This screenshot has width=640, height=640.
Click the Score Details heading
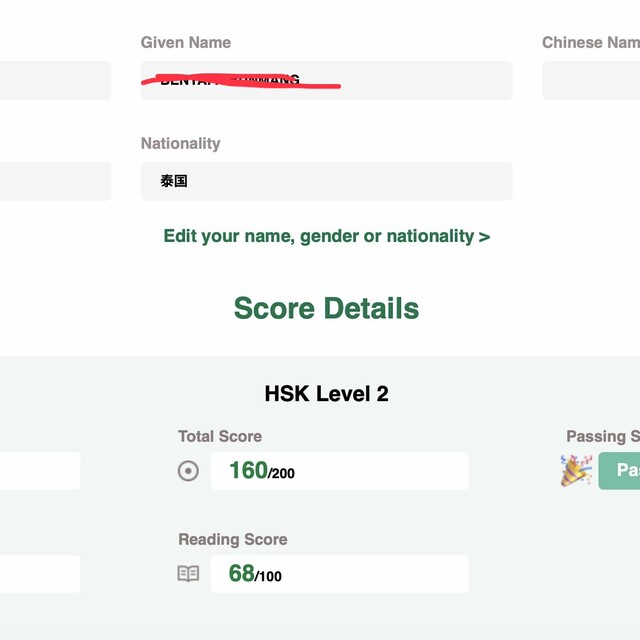pos(326,308)
